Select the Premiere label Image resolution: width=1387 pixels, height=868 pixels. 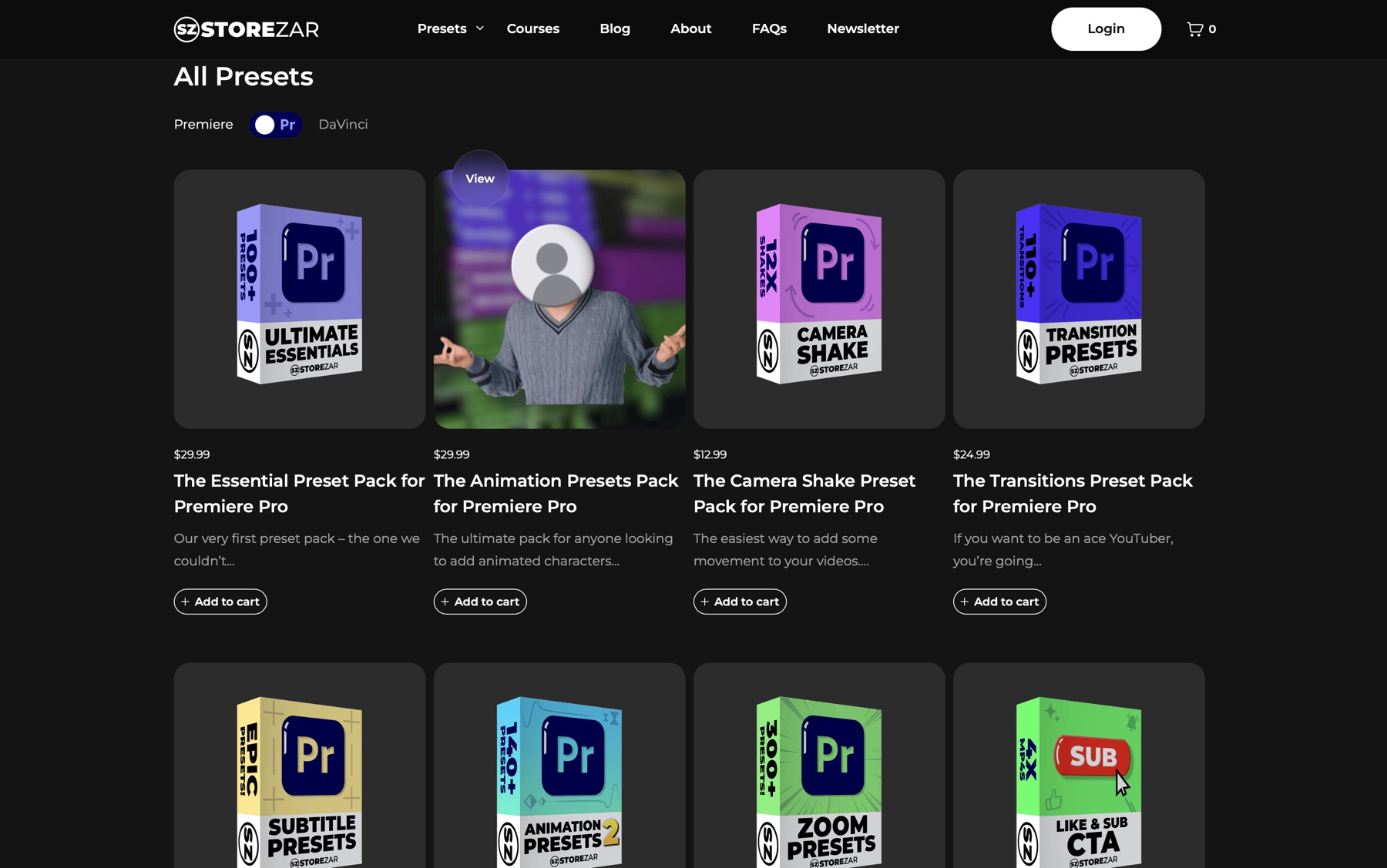203,124
